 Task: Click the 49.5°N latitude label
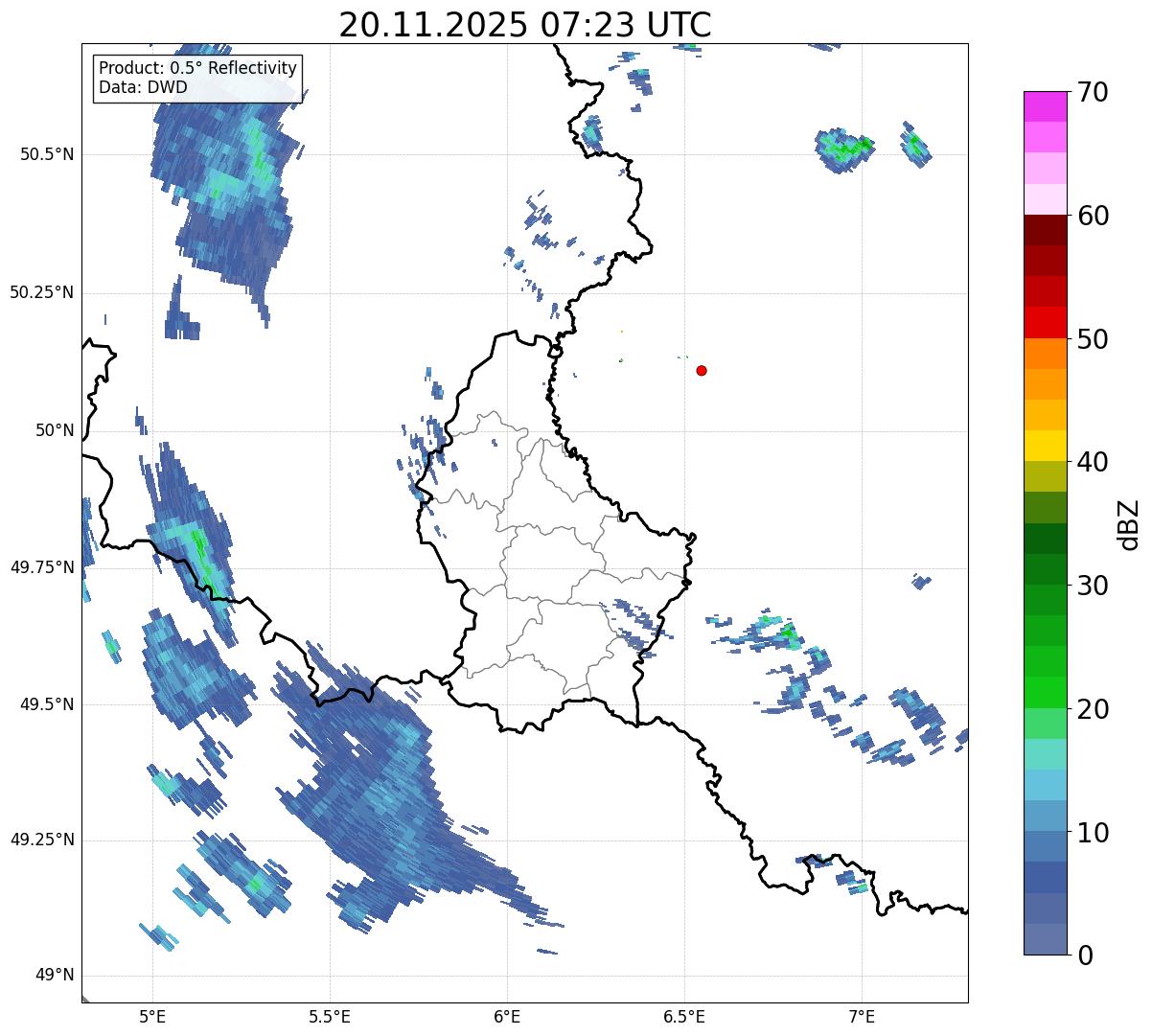(x=47, y=704)
